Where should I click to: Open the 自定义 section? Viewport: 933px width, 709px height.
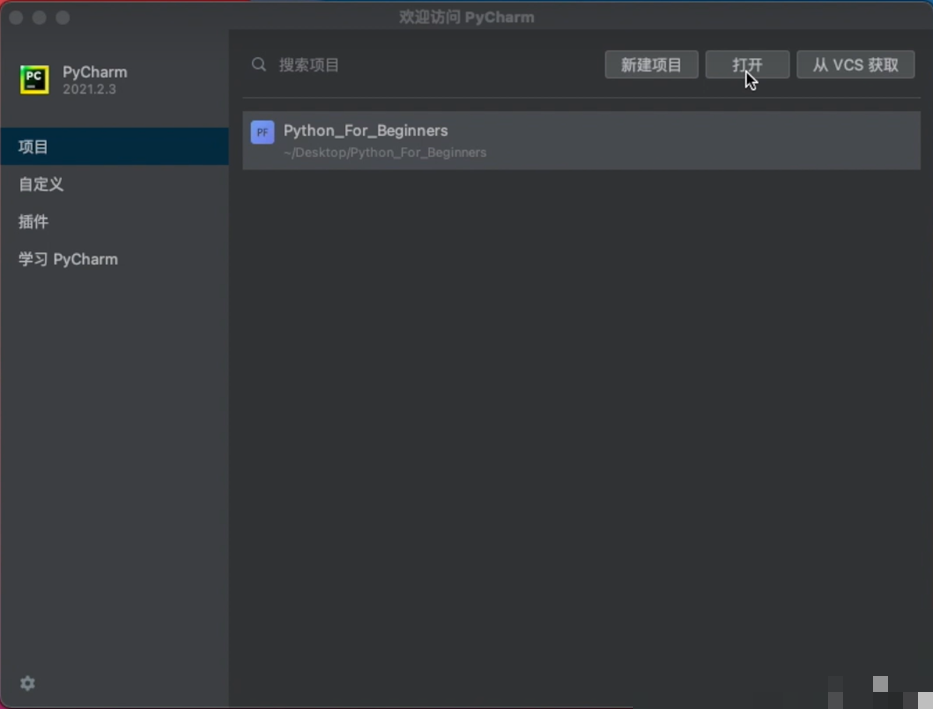click(x=114, y=184)
